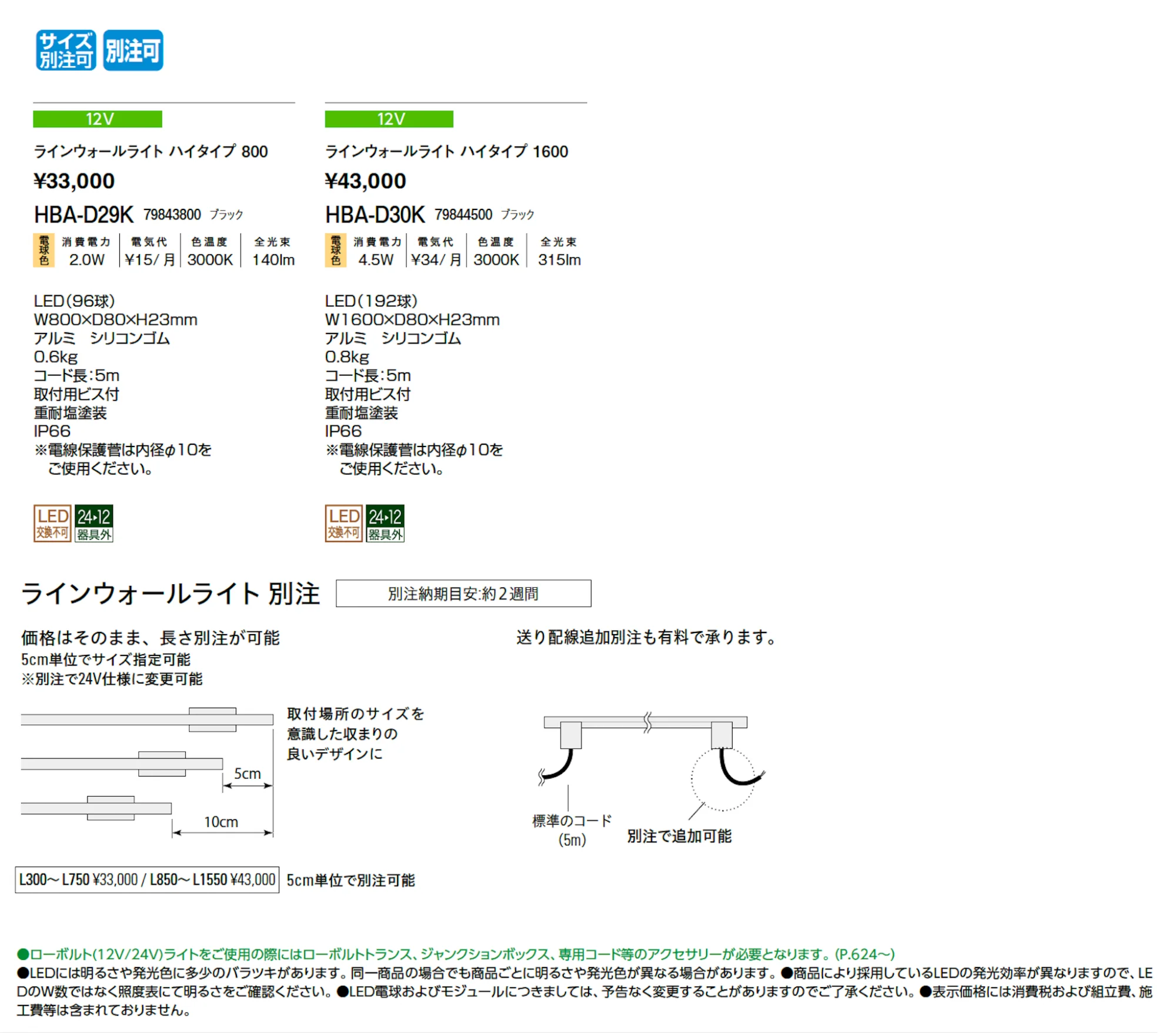
Task: Click the 別注可 blue badge
Action: tap(133, 51)
